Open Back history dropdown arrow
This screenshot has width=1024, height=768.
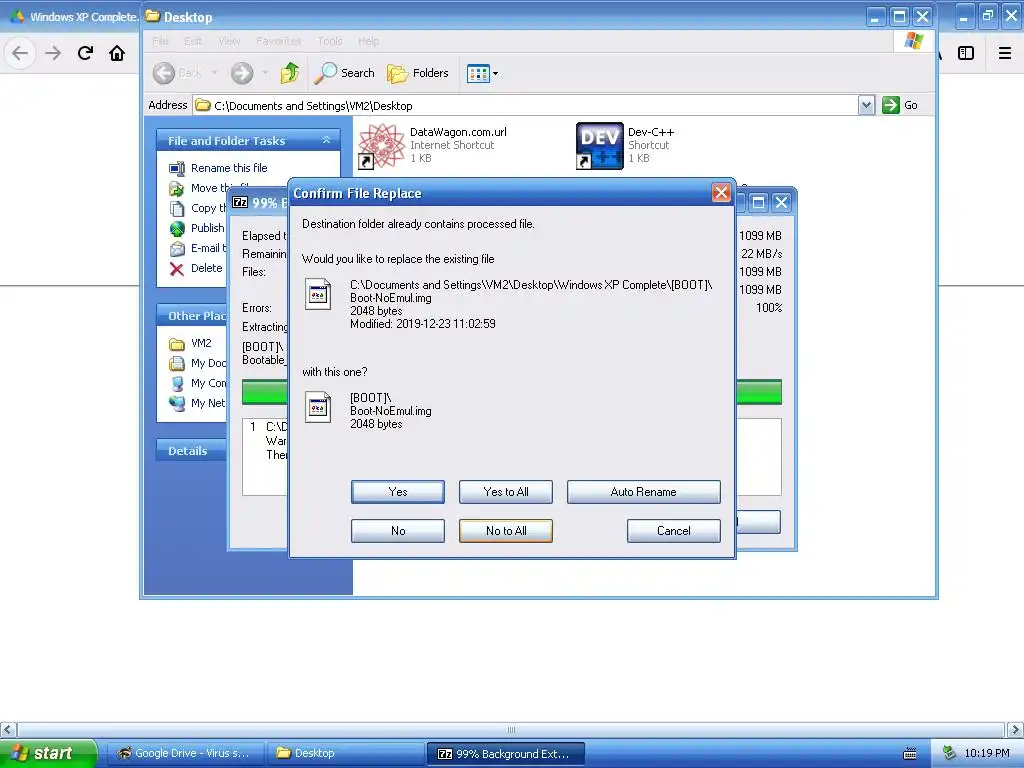click(x=214, y=73)
